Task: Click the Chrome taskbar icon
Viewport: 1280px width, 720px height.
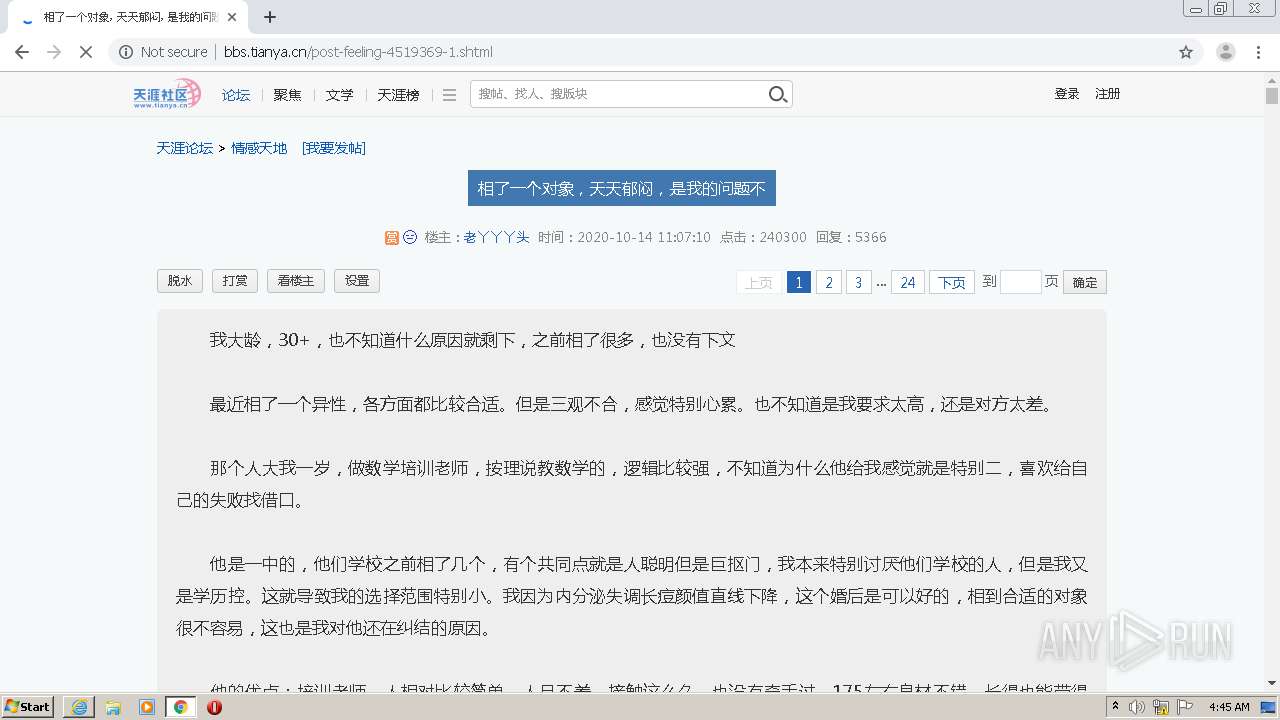Action: tap(181, 707)
